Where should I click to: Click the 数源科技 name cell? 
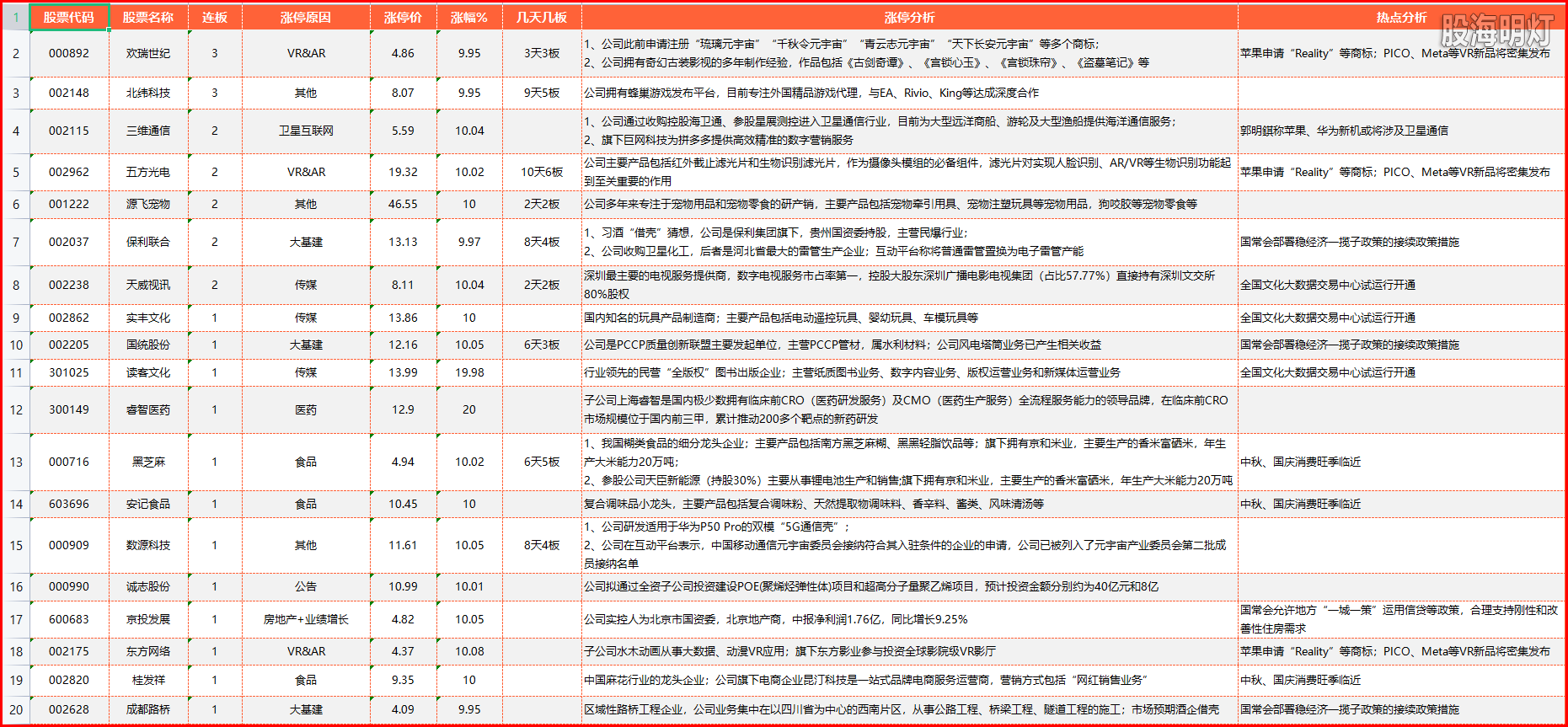tap(148, 545)
